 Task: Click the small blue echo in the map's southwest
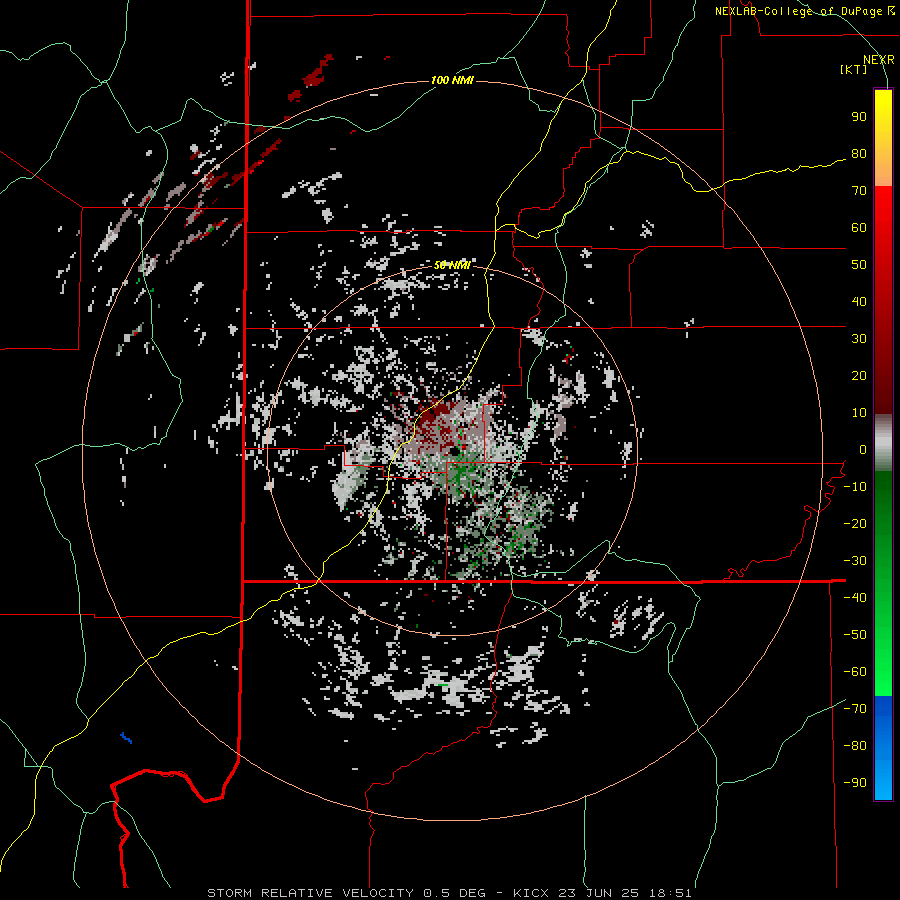click(x=126, y=738)
